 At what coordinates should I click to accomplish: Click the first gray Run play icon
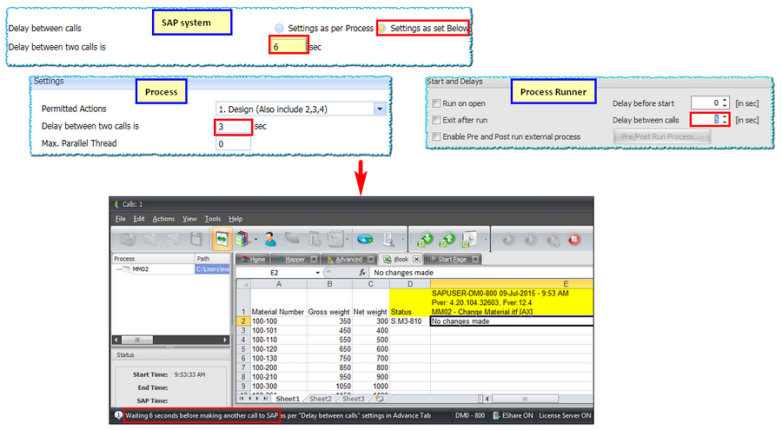(x=509, y=239)
